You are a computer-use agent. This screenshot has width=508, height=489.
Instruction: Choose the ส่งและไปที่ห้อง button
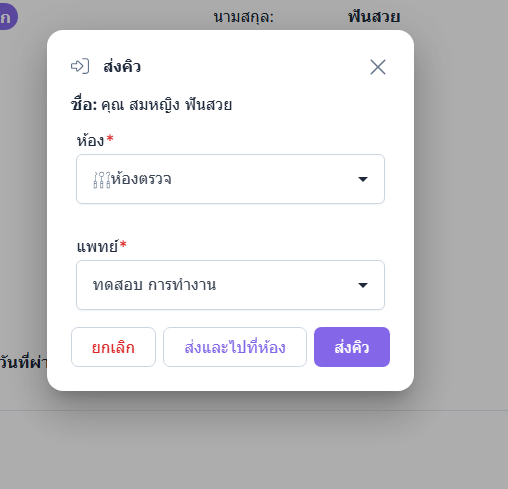click(235, 347)
